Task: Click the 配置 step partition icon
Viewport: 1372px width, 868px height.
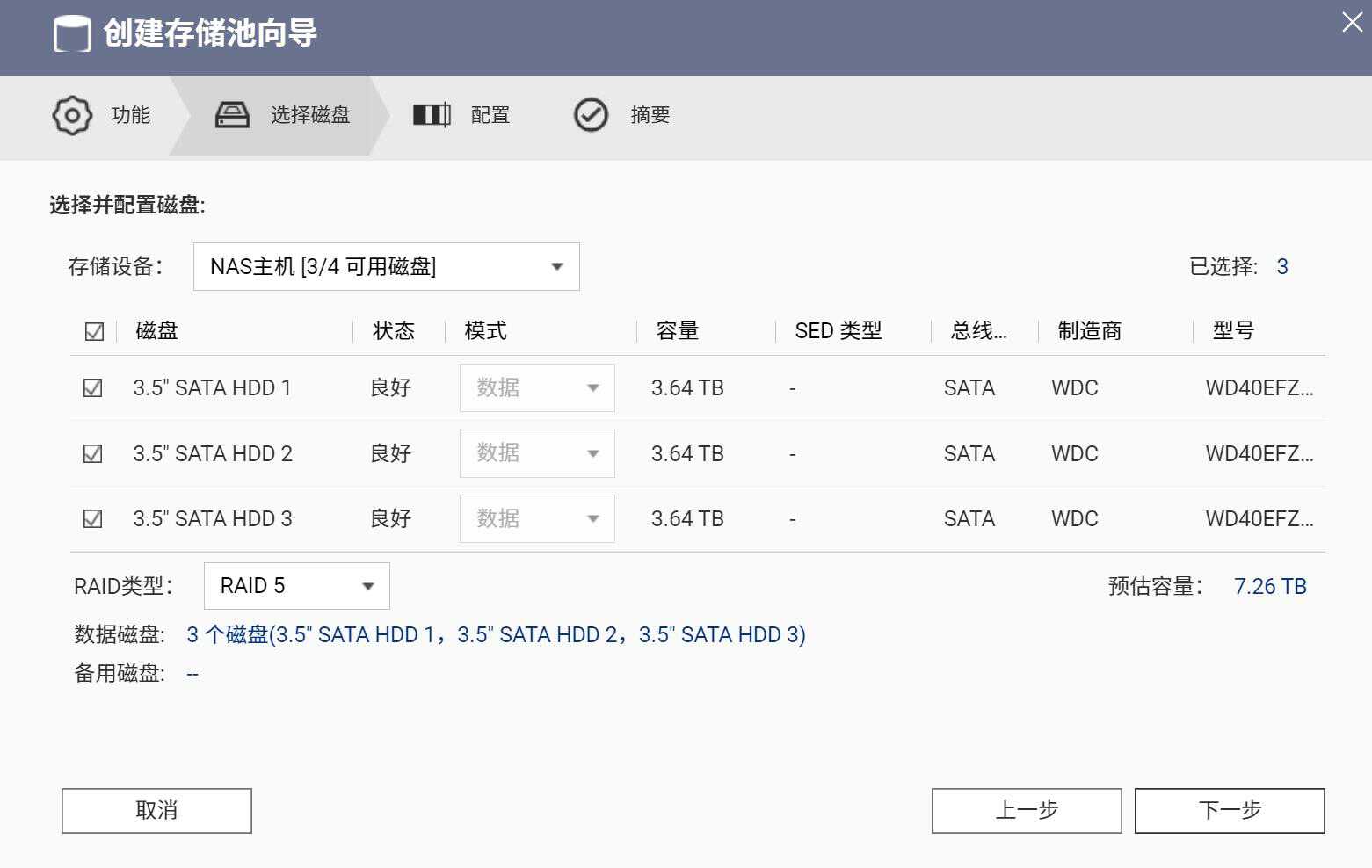Action: point(432,115)
